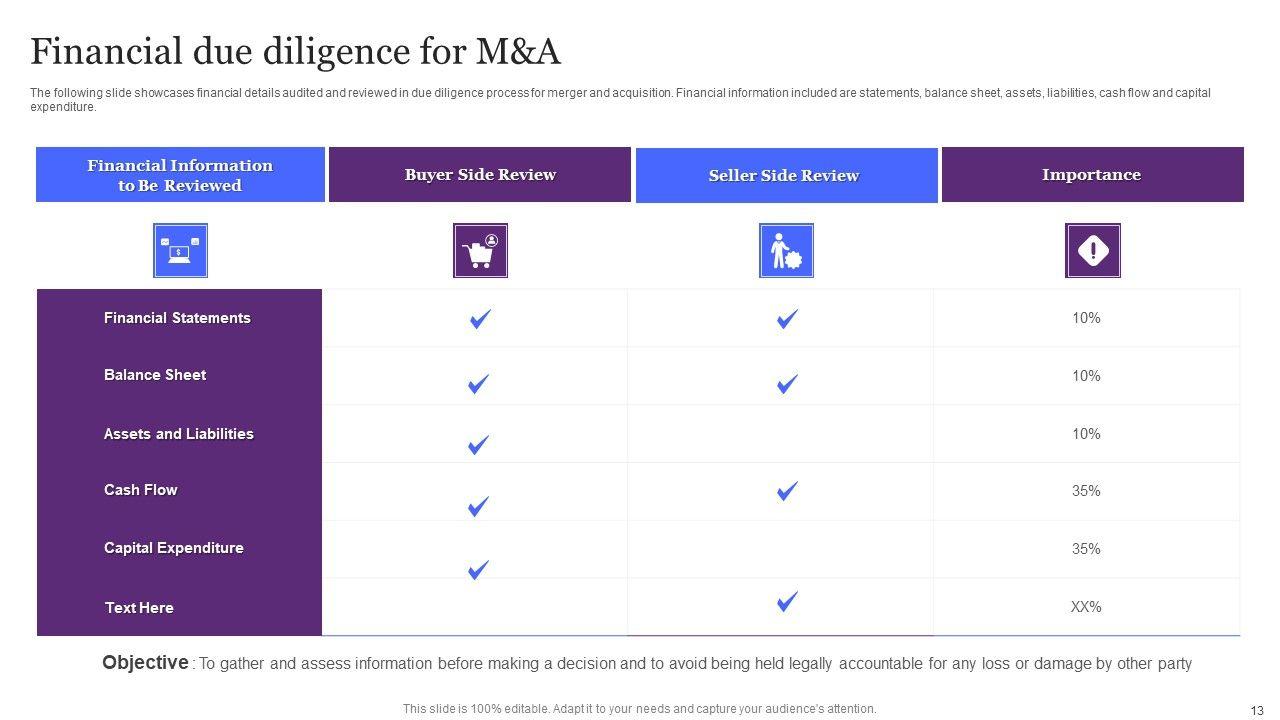Click Seller checkmark for Financial Statements
This screenshot has width=1280, height=720.
click(x=787, y=319)
